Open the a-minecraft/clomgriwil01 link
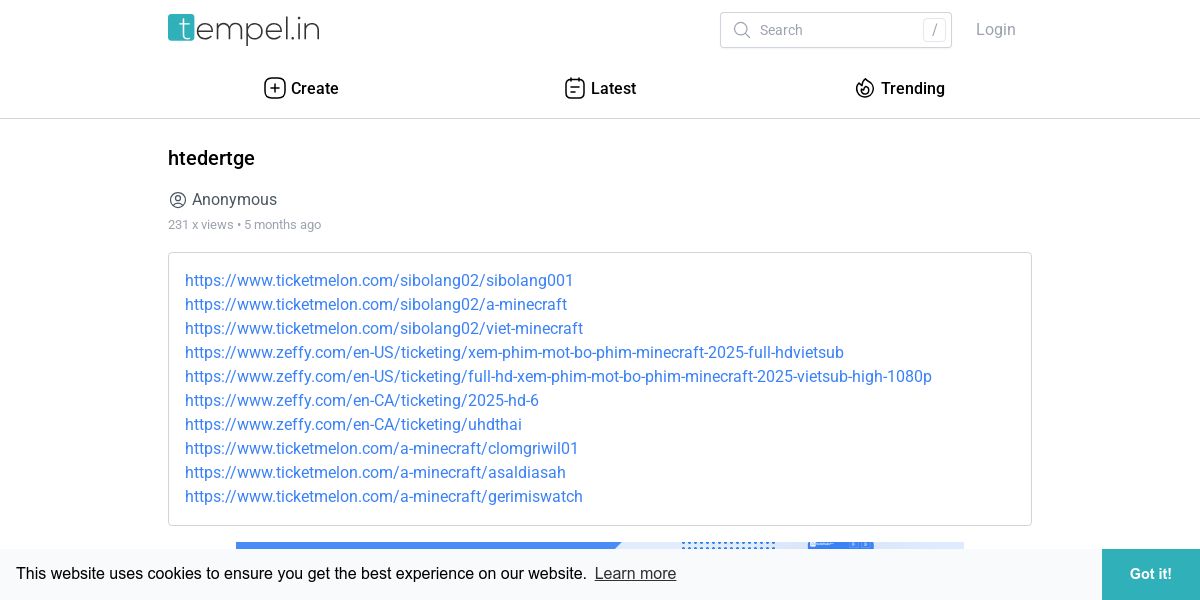Screen dimensions: 1200x600 (x=382, y=449)
